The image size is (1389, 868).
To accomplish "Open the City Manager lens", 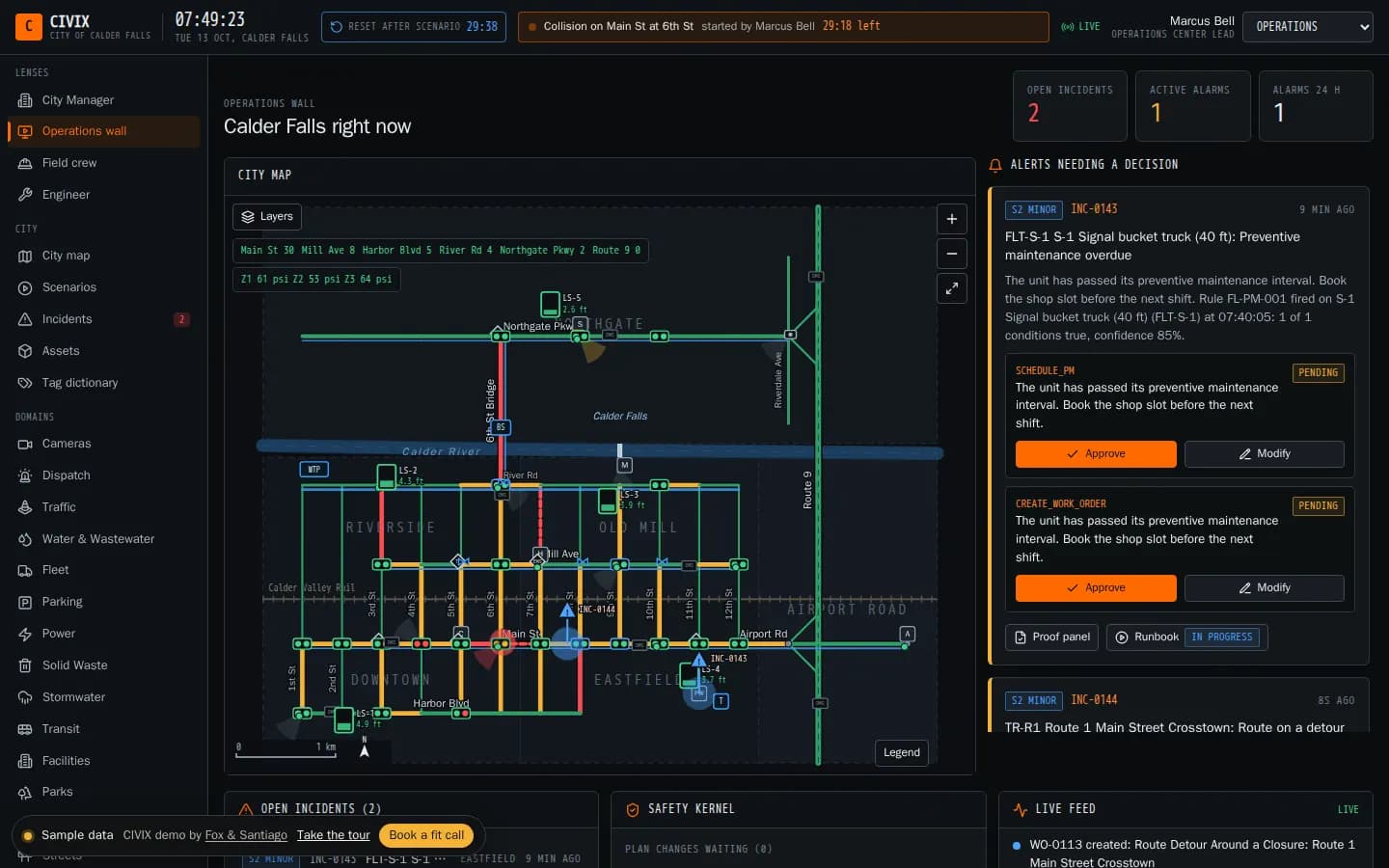I will coord(104,100).
